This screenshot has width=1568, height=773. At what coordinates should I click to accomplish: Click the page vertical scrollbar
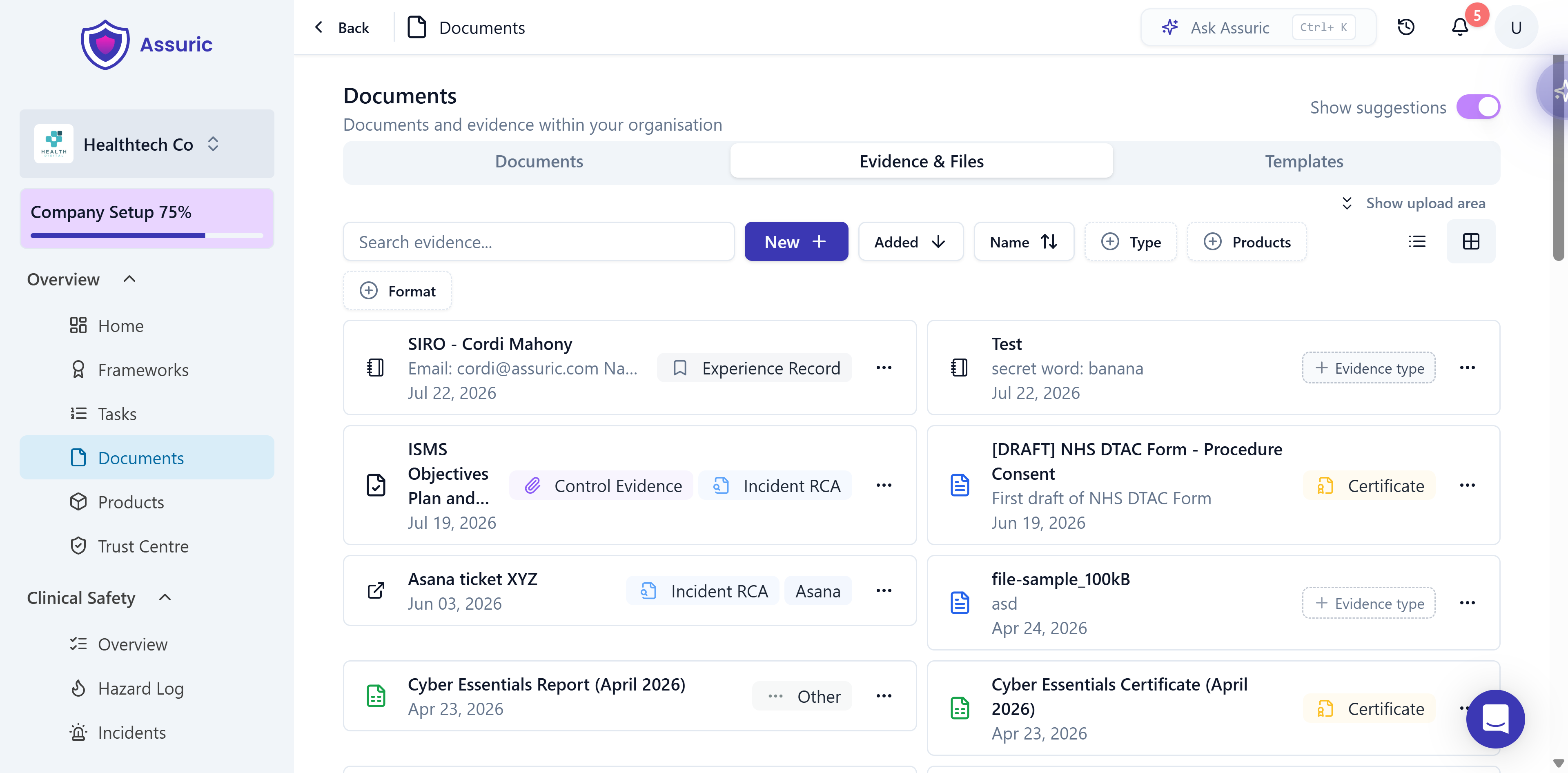(x=1558, y=158)
